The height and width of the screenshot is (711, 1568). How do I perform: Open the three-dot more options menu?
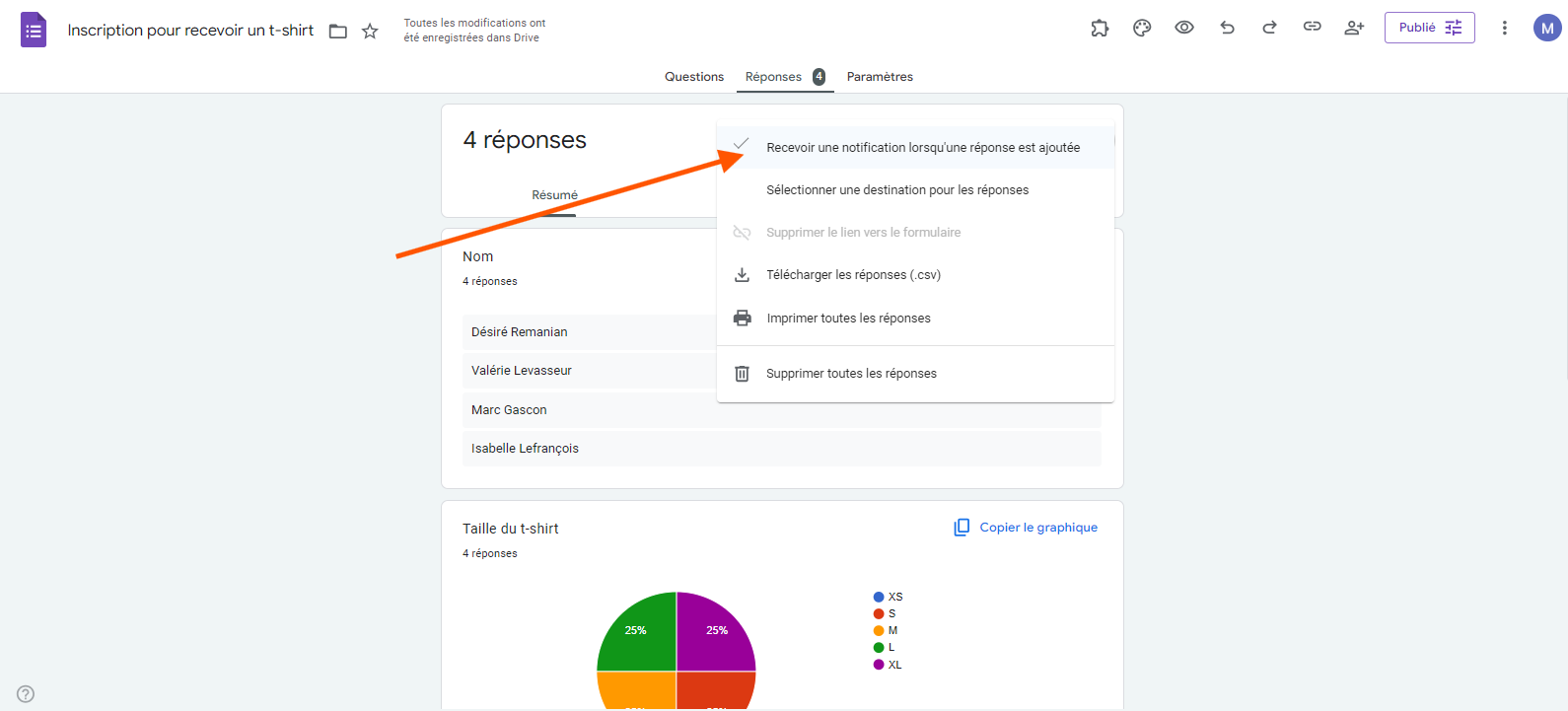tap(1504, 28)
